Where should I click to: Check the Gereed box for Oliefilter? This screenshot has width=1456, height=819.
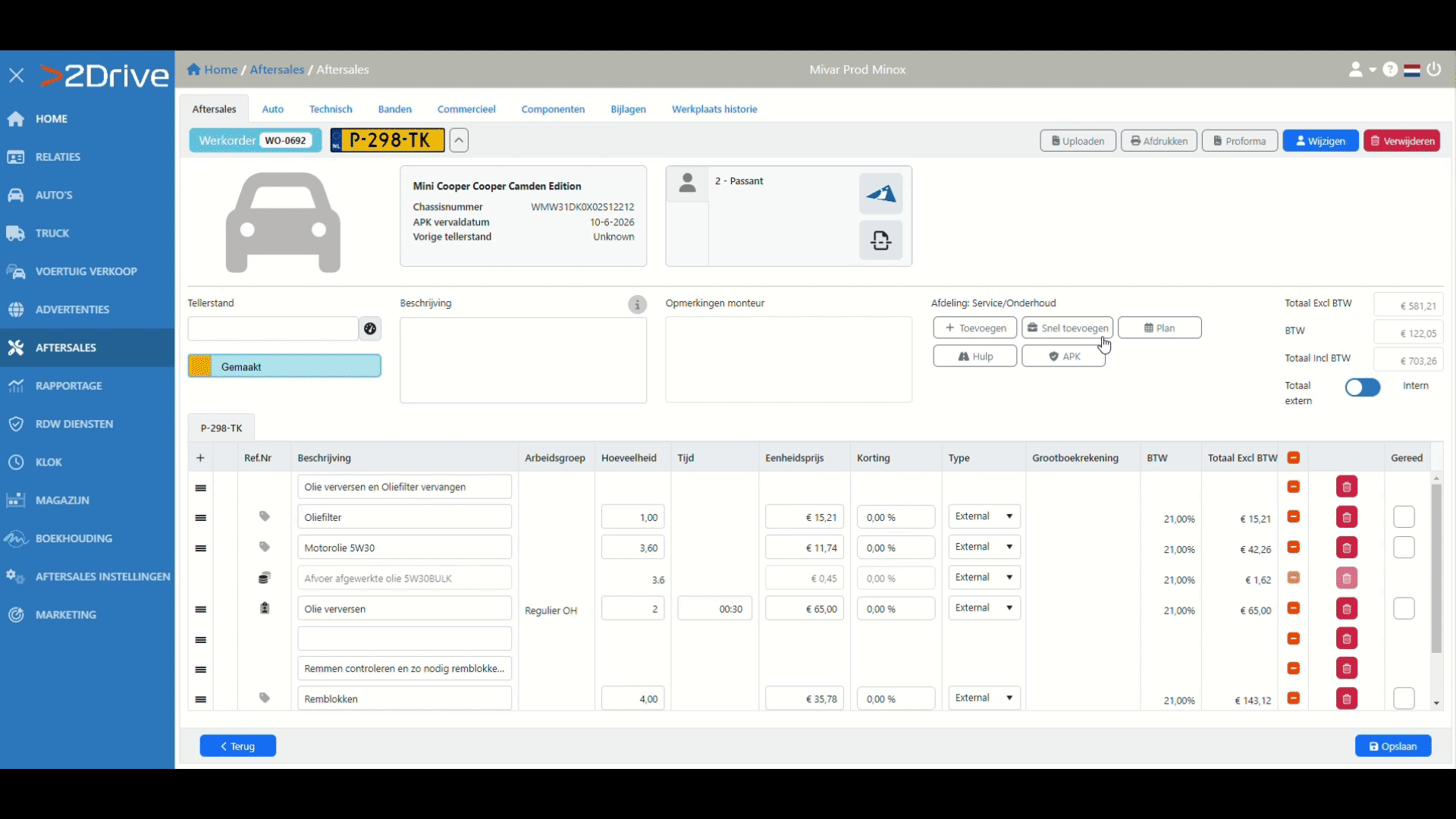pos(1404,517)
